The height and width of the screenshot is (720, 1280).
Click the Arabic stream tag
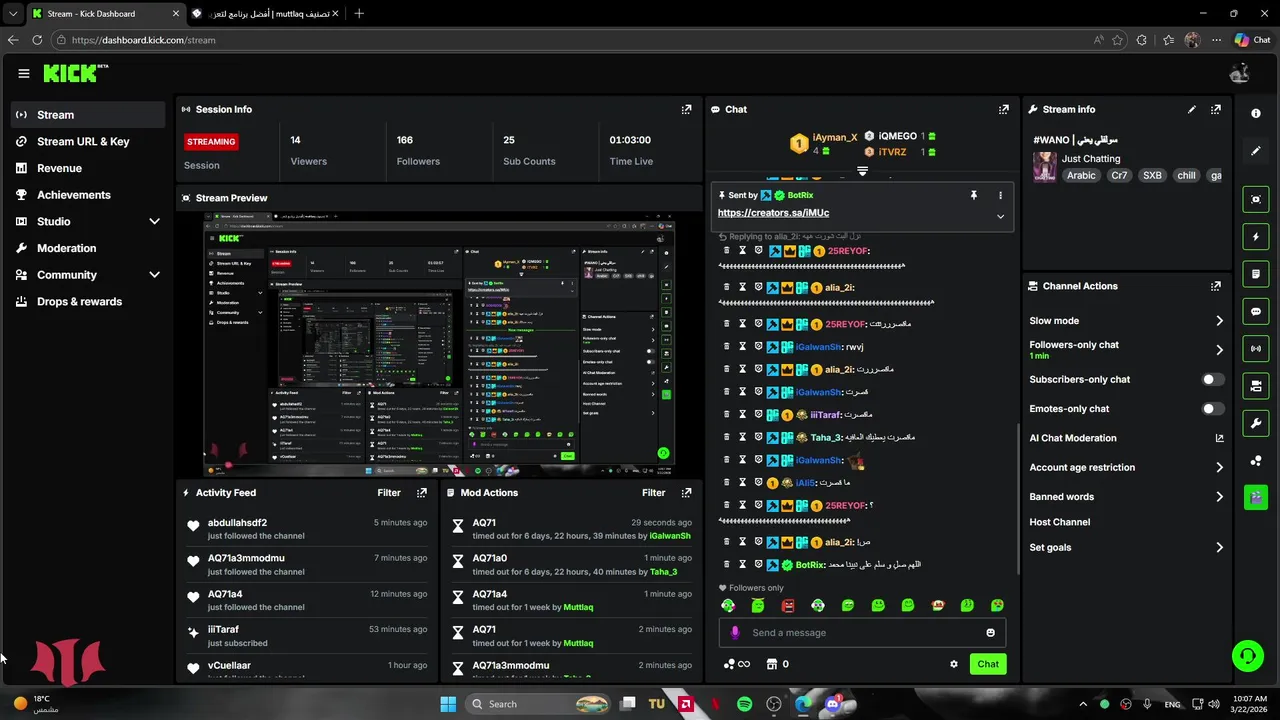tap(1081, 175)
